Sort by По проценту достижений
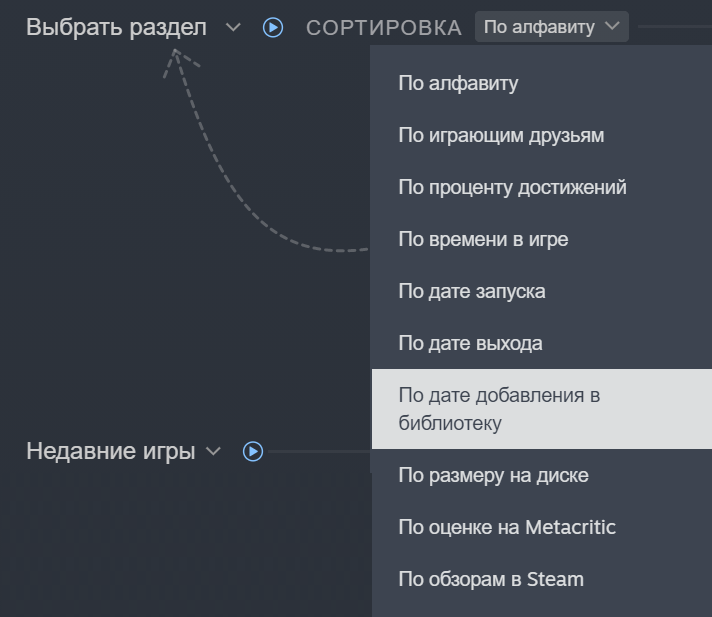 (512, 187)
